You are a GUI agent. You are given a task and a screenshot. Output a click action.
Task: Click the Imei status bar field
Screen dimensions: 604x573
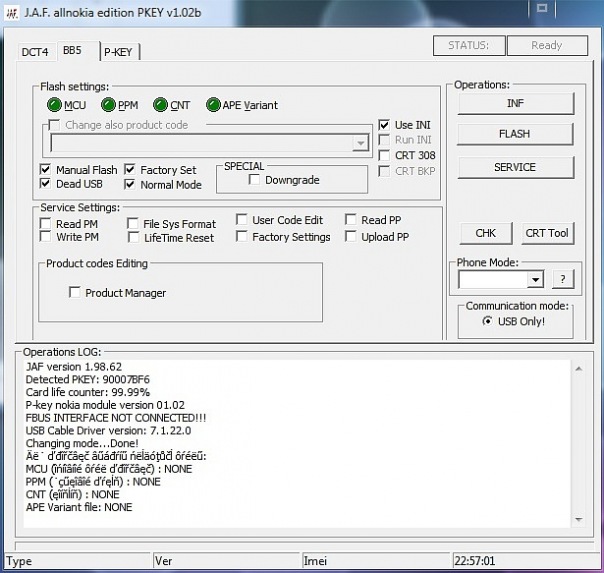point(376,561)
